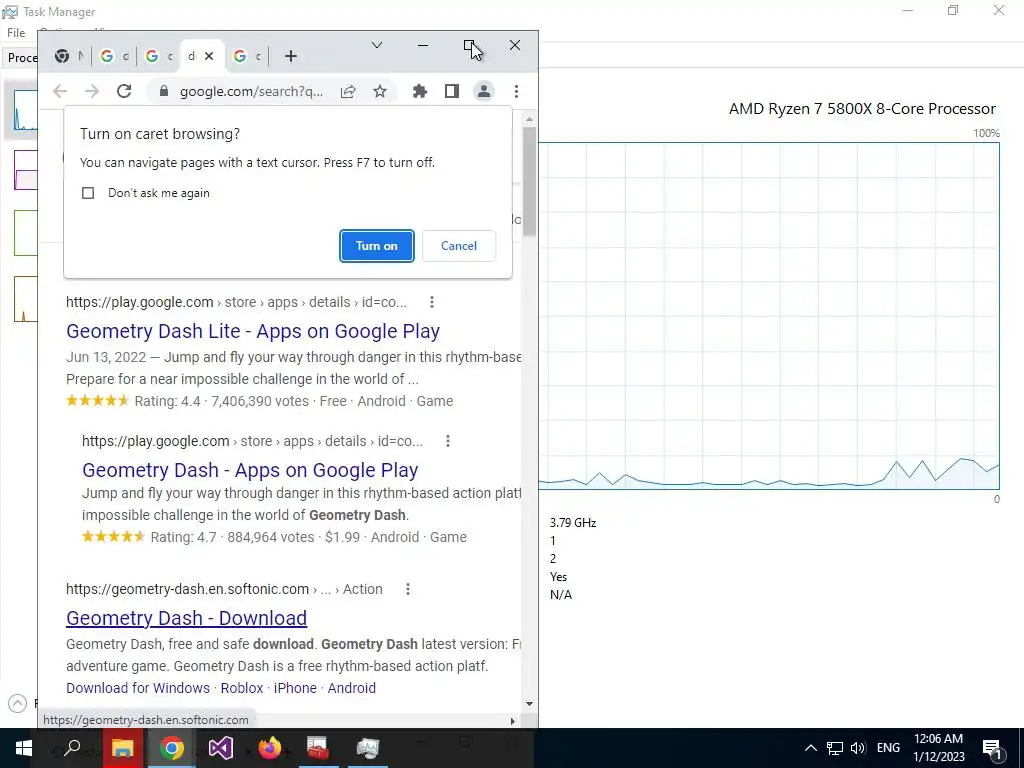Select the green graph thumbnail in Task Manager
The image size is (1024, 768).
[x=25, y=232]
